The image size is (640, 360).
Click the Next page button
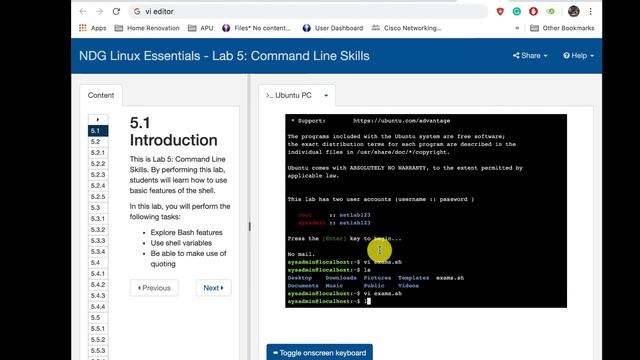213,288
